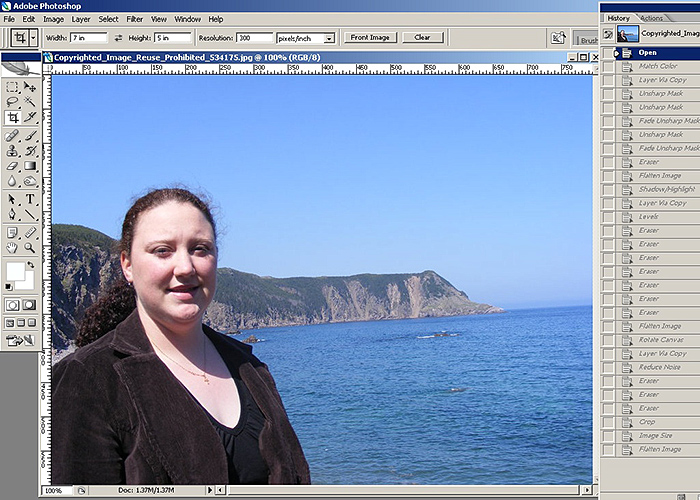The image size is (700, 500).
Task: Select the history snapshot thumbnail
Action: point(628,34)
